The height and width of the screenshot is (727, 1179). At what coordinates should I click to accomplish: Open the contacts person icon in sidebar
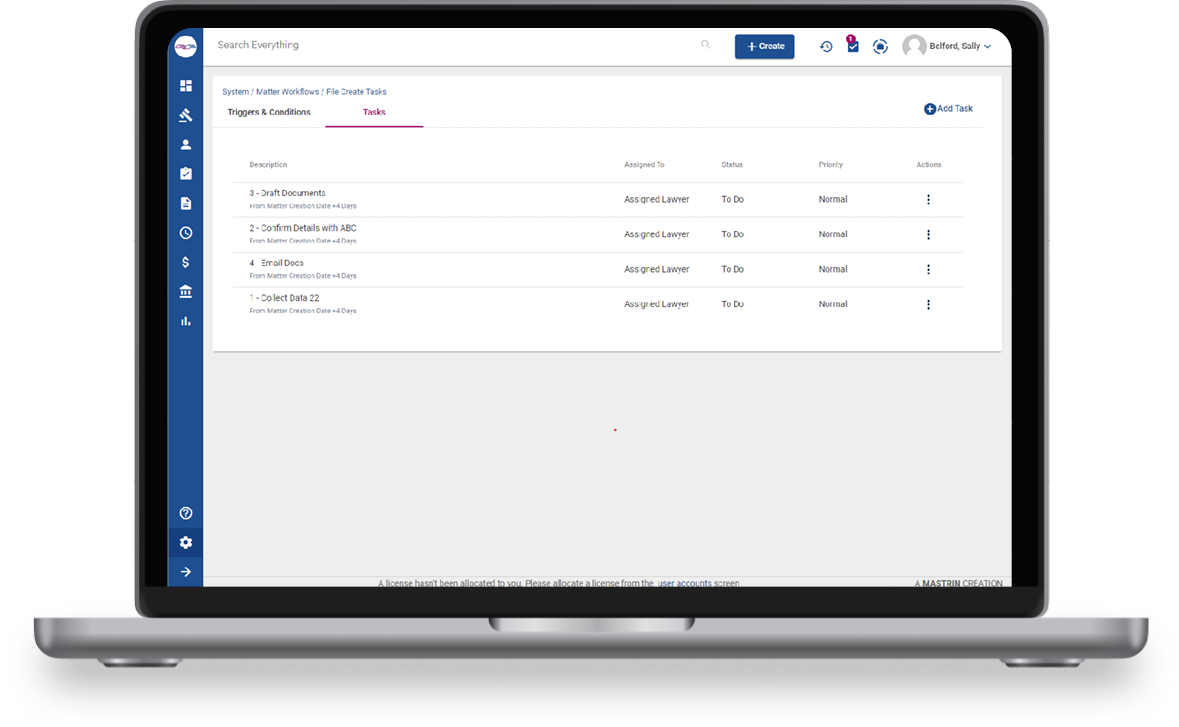[186, 144]
